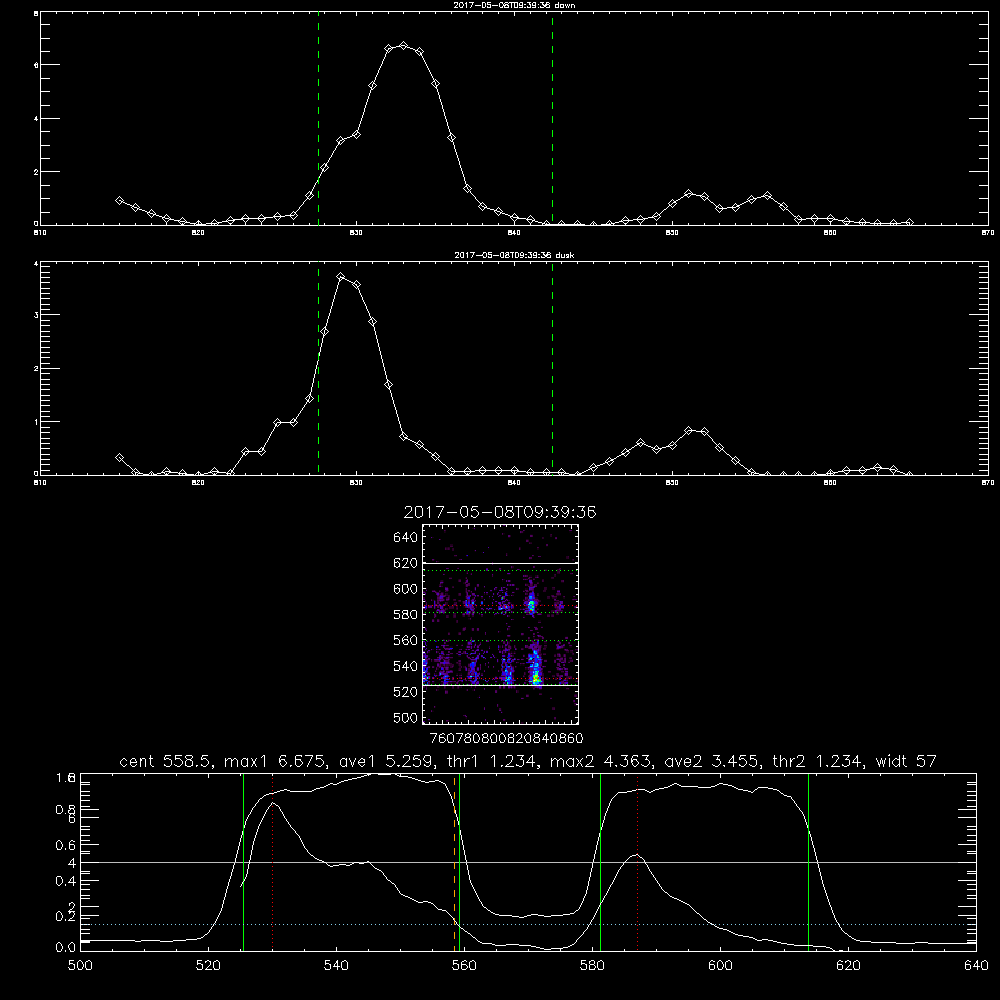Click the dusk plot x-axis label 870
Image resolution: width=1000 pixels, height=1000 pixels.
pos(988,483)
